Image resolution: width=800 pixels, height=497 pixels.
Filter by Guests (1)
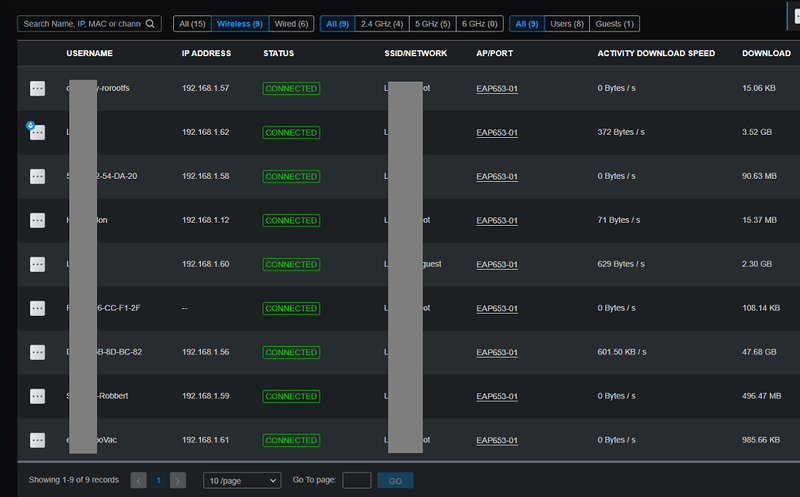pyautogui.click(x=614, y=23)
